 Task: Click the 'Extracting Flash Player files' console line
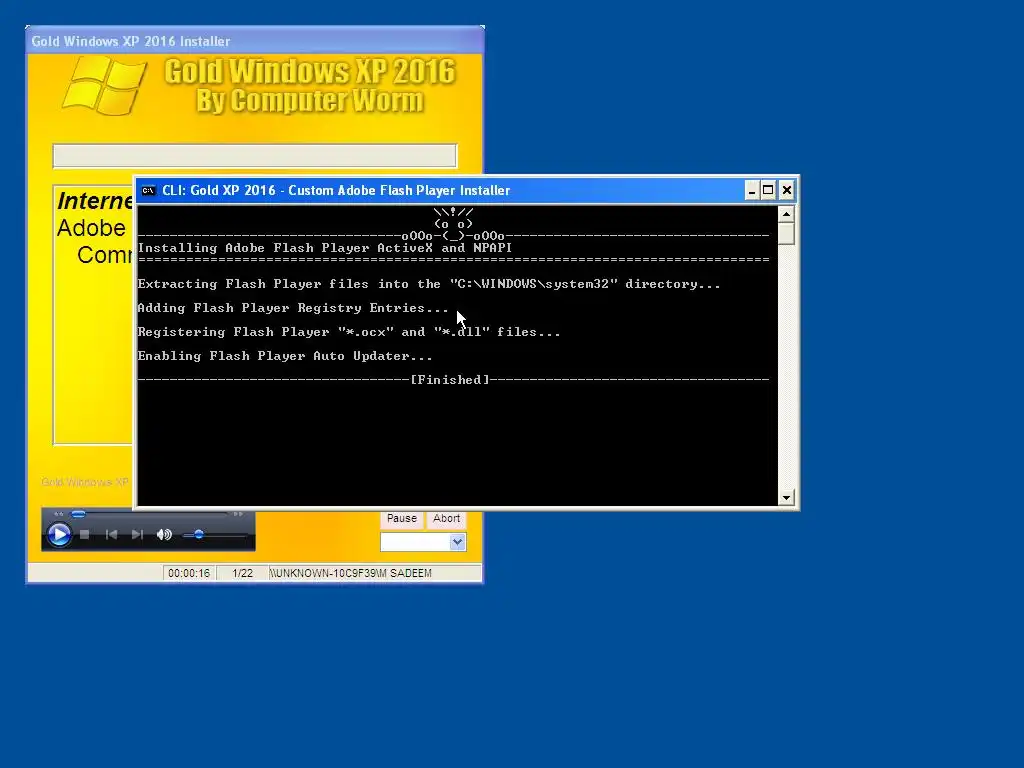point(428,284)
